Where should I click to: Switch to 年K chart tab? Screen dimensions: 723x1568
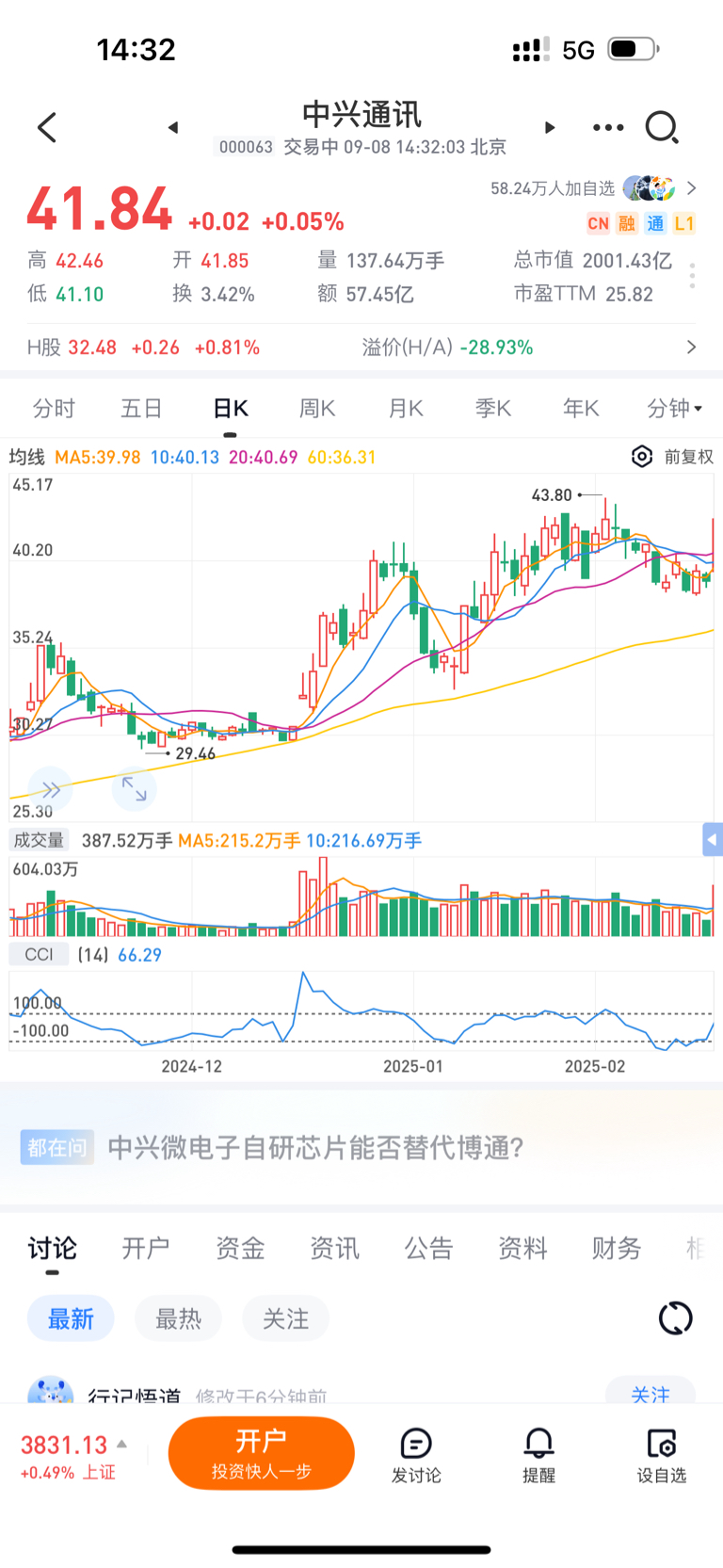tap(581, 408)
